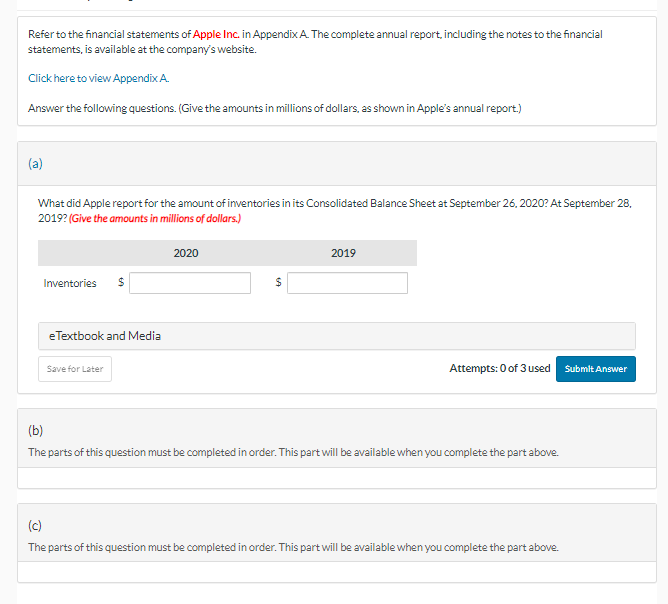Click the 2019 column header
Image resolution: width=668 pixels, height=604 pixels.
point(343,253)
